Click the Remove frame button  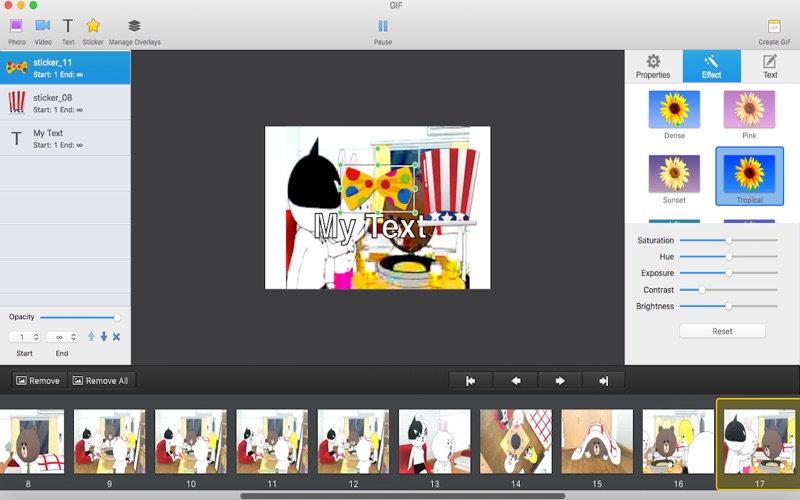point(39,381)
